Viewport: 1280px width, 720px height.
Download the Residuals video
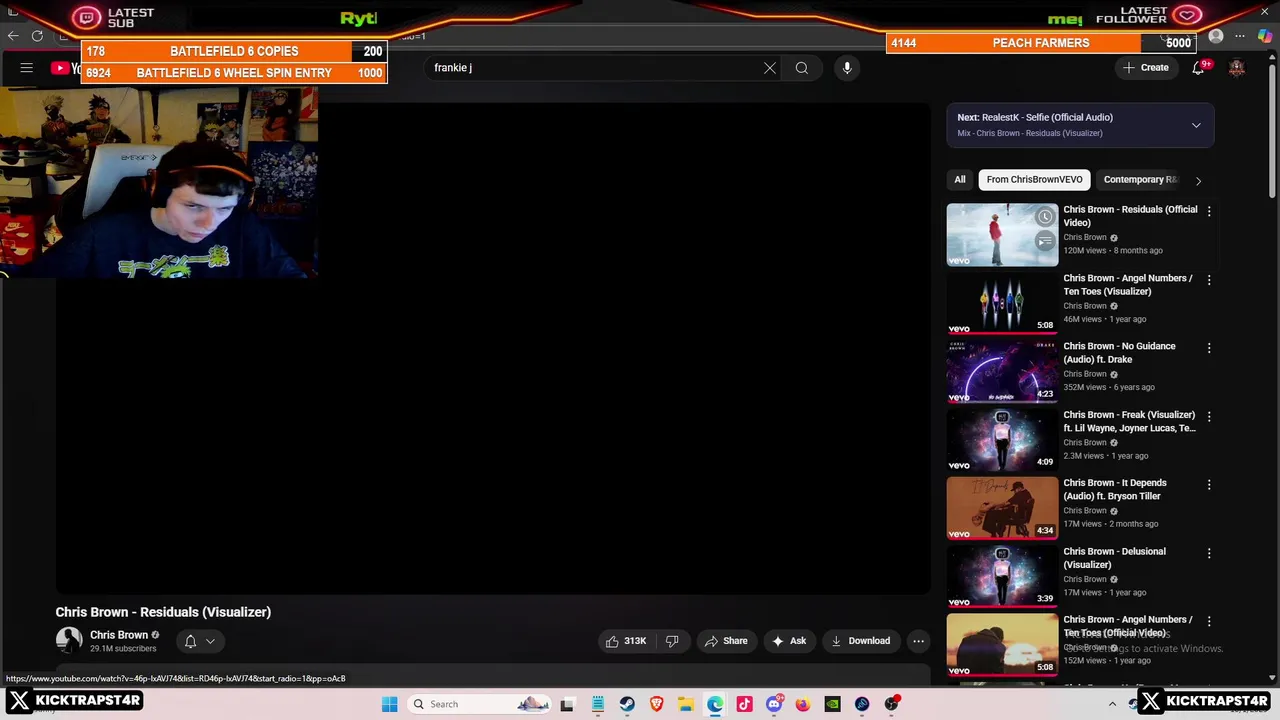pyautogui.click(x=860, y=641)
